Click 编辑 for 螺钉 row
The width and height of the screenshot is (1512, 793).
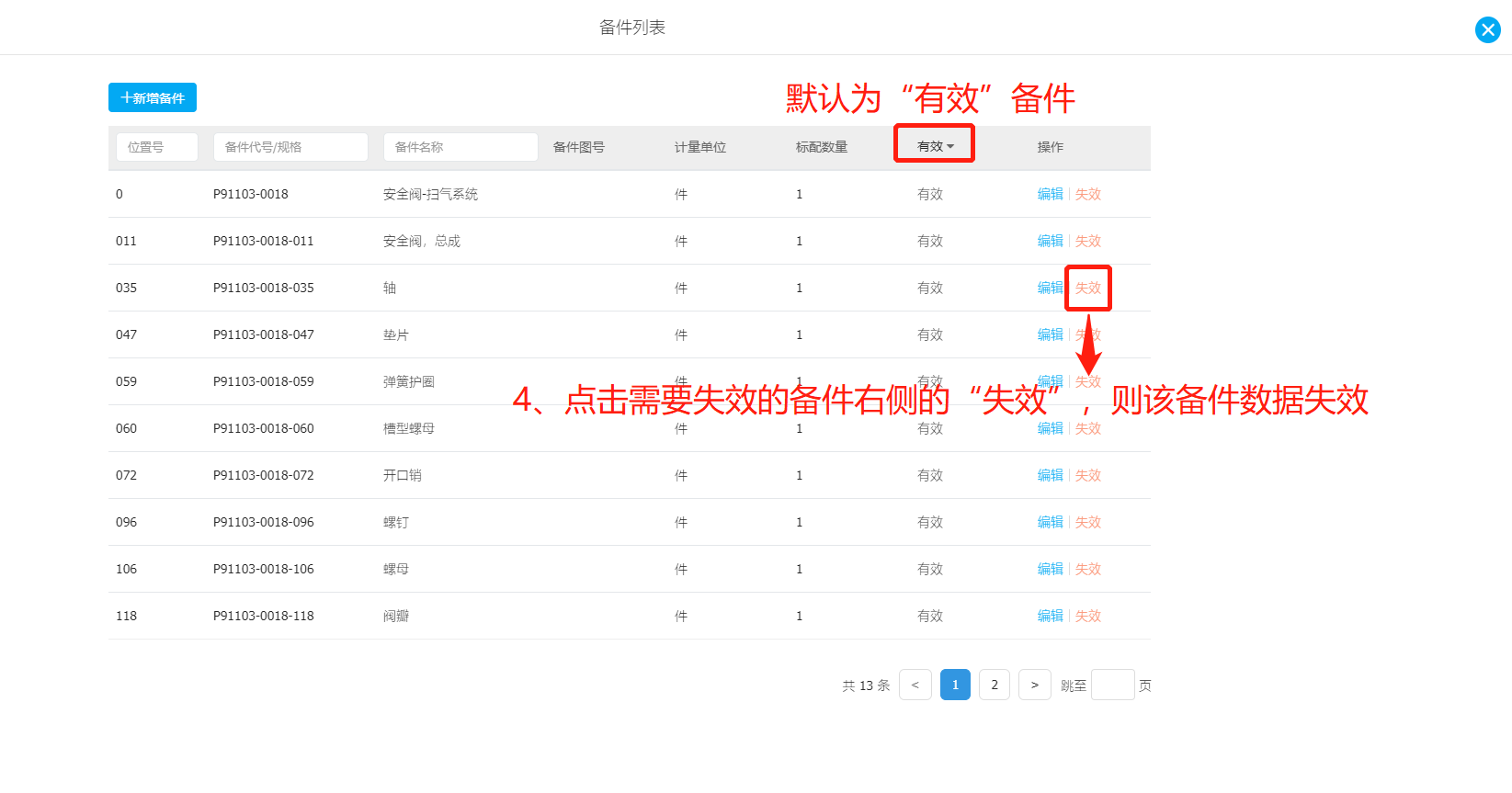[x=1051, y=522]
